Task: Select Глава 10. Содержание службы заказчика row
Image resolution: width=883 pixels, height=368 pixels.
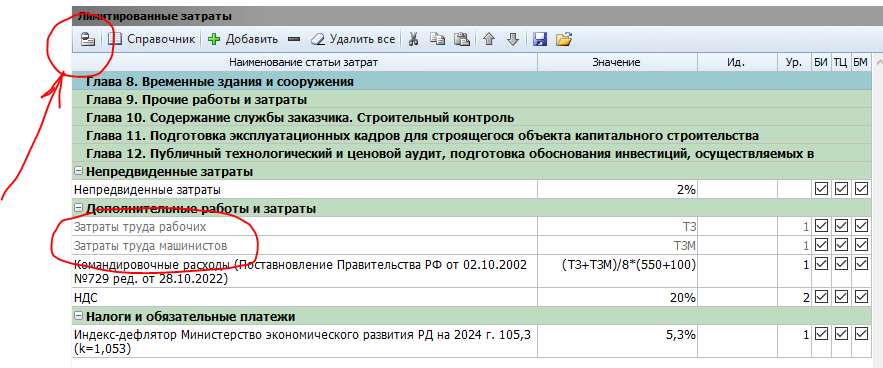Action: pyautogui.click(x=471, y=118)
